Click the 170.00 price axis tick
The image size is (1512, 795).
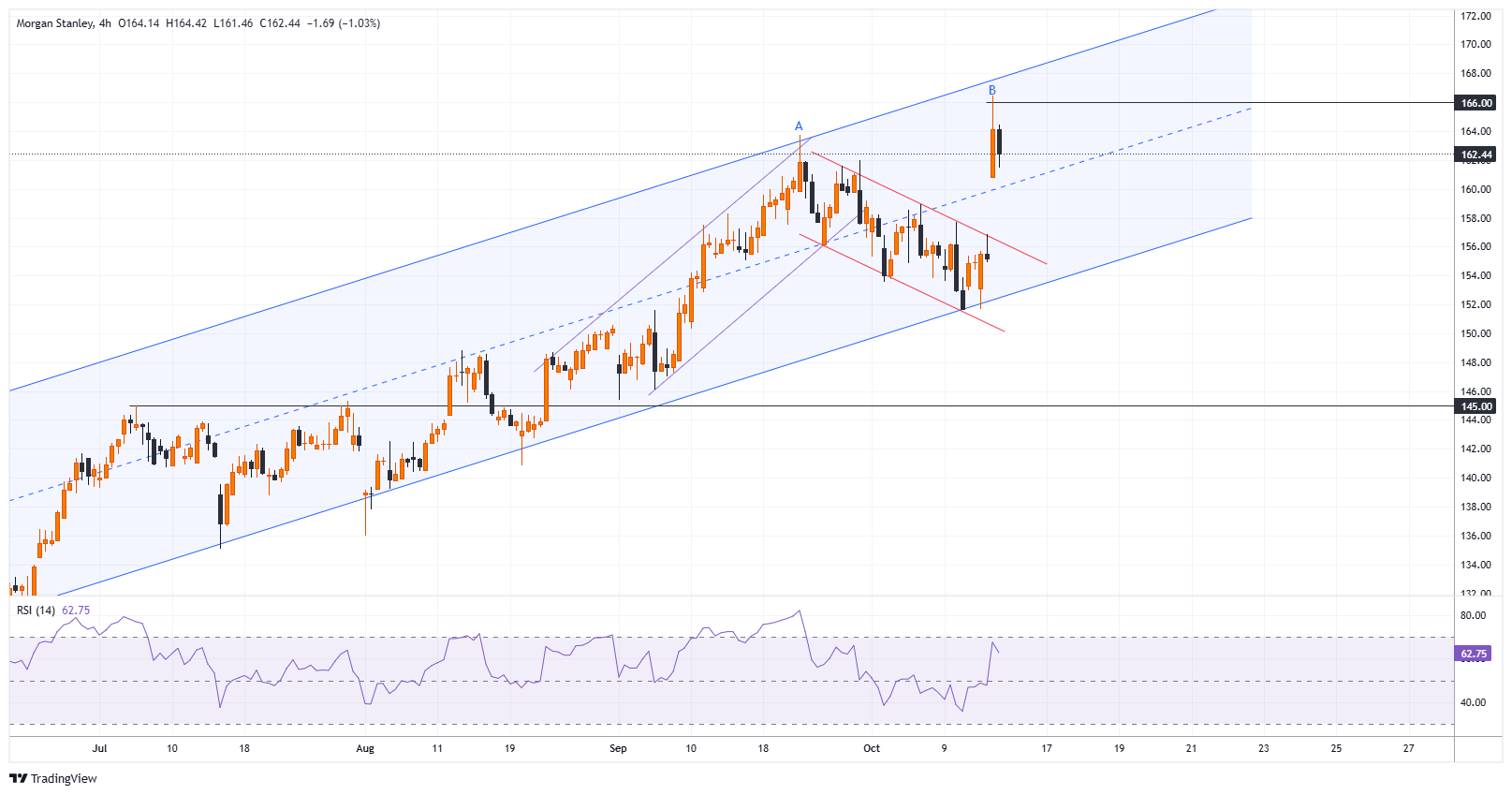tap(1476, 44)
